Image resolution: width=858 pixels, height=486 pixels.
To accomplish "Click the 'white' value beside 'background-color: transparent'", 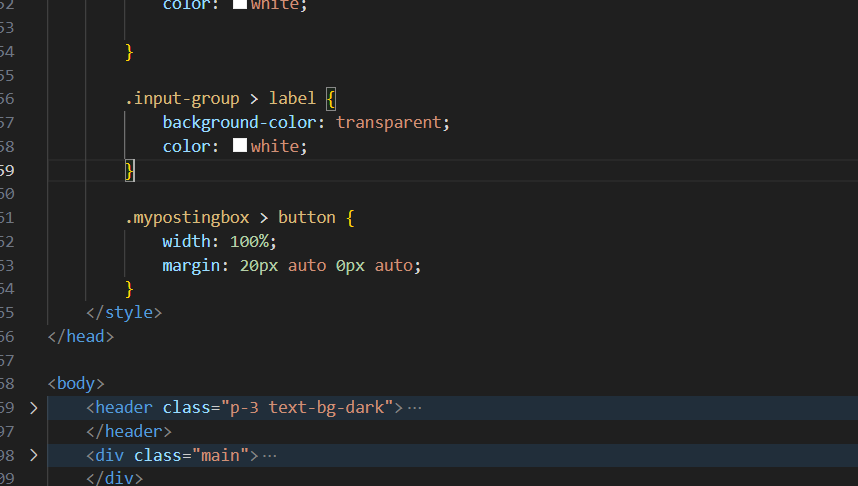I will [x=275, y=146].
